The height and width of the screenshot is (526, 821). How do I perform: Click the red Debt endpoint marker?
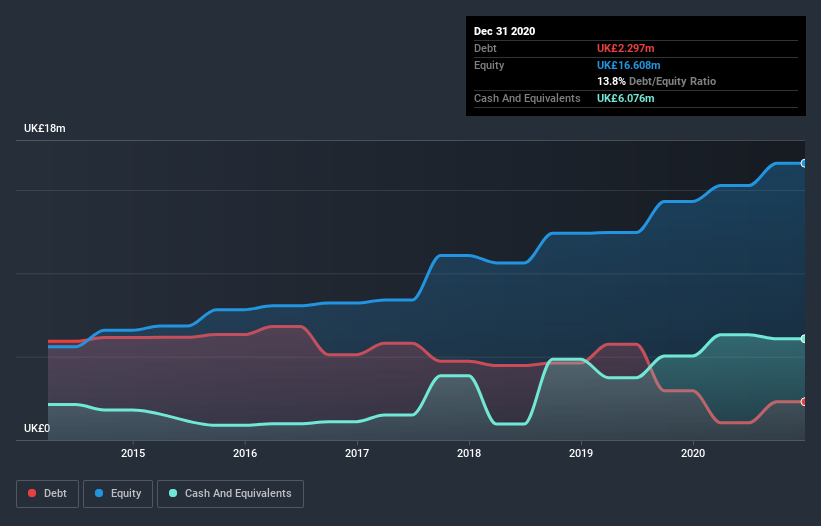804,401
